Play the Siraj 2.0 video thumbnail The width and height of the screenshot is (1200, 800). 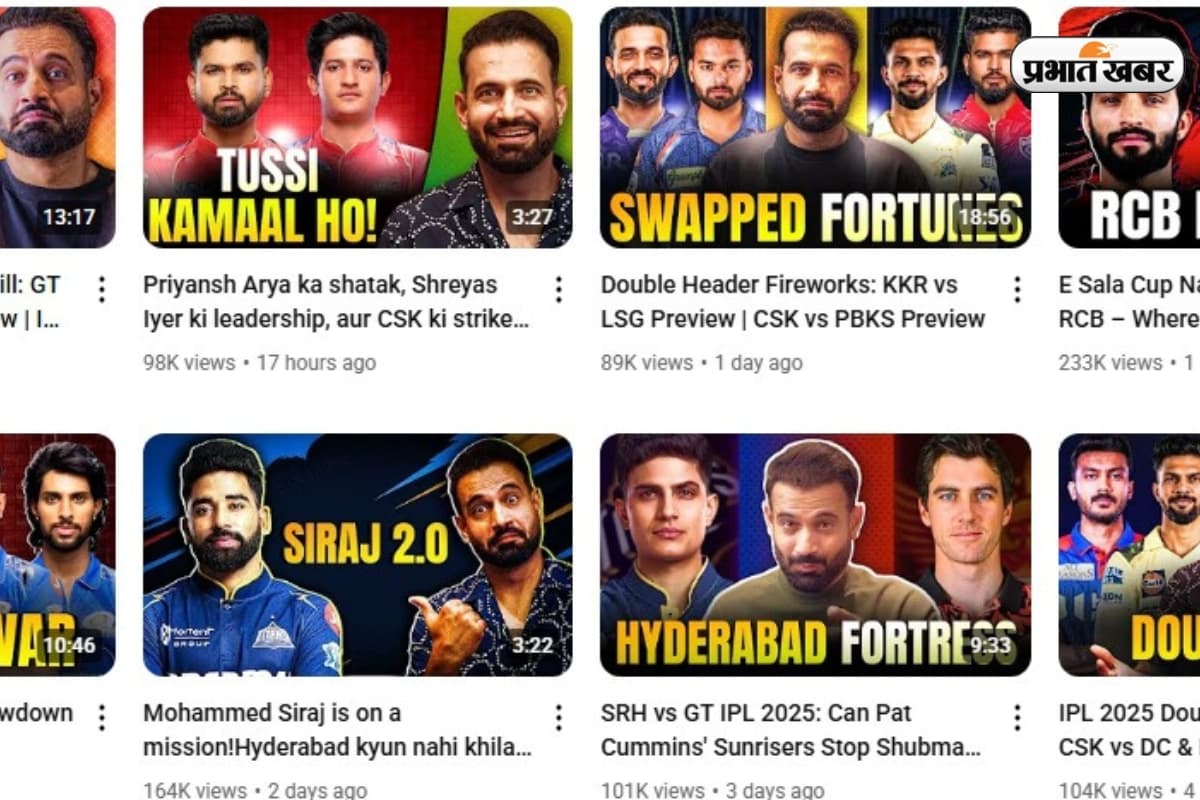coord(358,555)
